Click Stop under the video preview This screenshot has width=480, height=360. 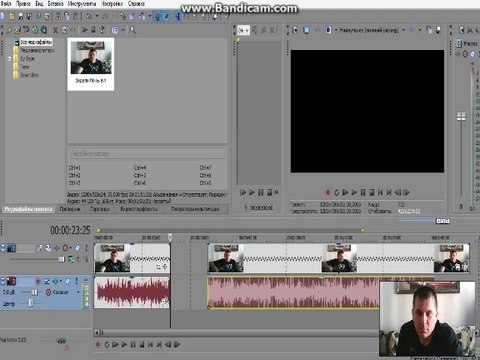click(x=372, y=192)
